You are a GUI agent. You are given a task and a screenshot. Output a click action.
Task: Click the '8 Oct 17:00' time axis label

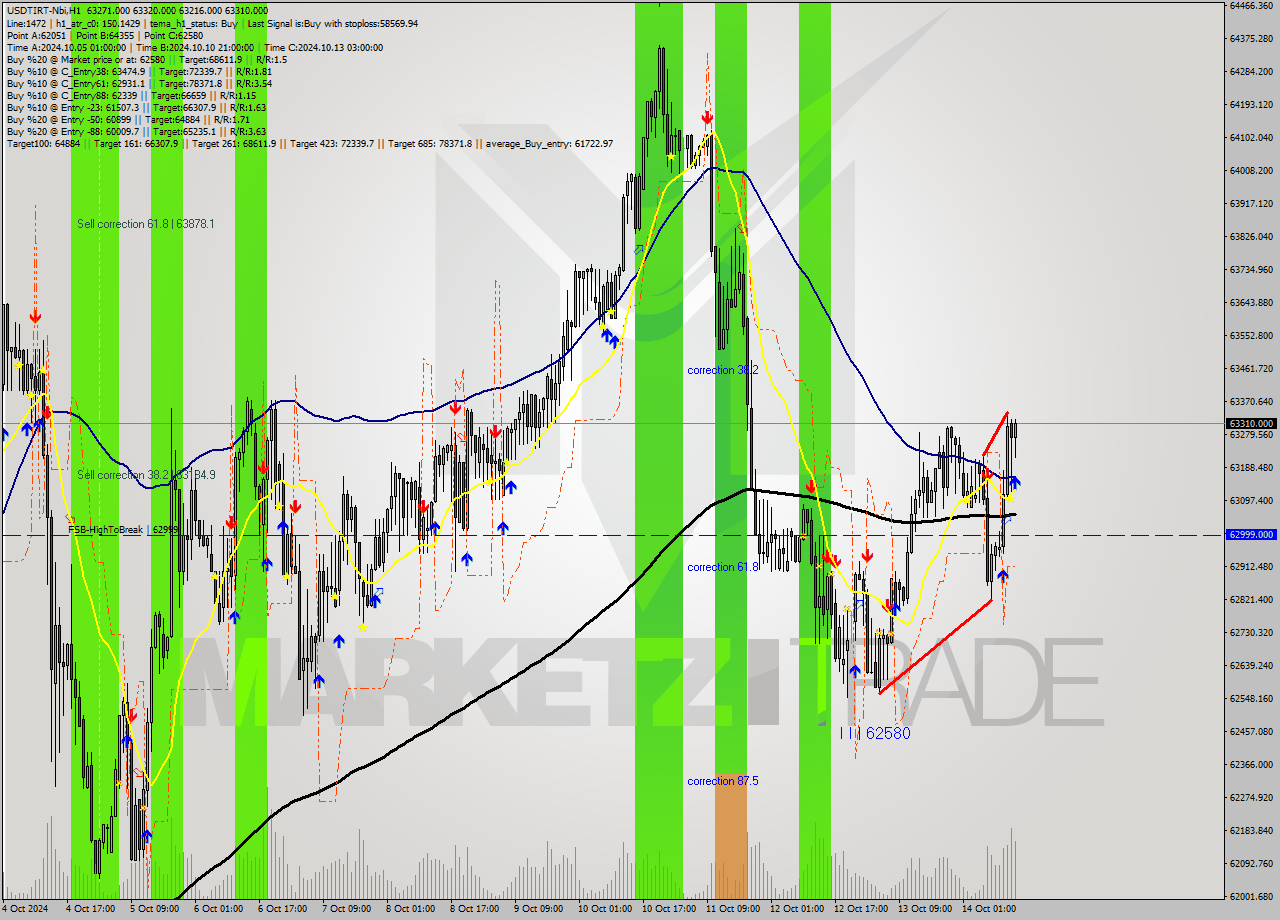click(x=474, y=909)
